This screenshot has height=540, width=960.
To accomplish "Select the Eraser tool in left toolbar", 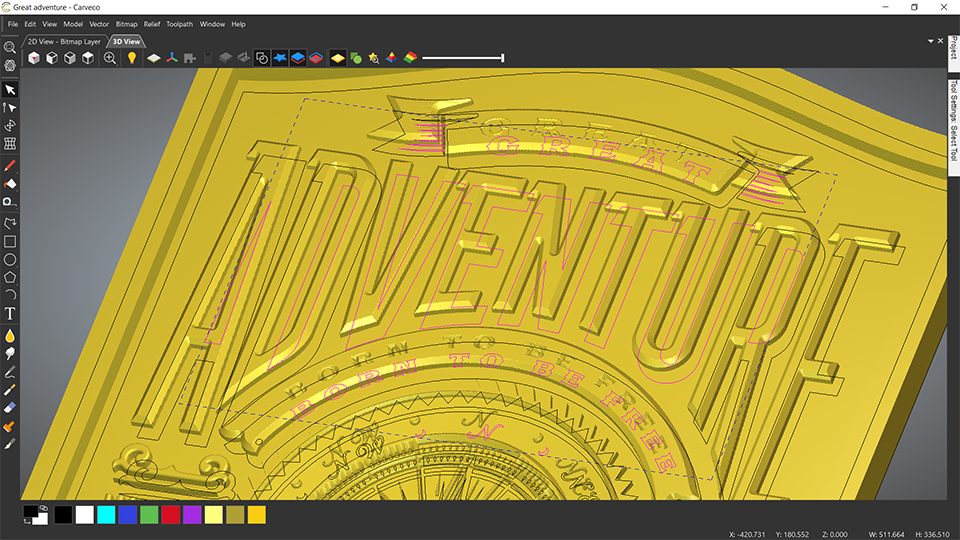I will click(10, 407).
